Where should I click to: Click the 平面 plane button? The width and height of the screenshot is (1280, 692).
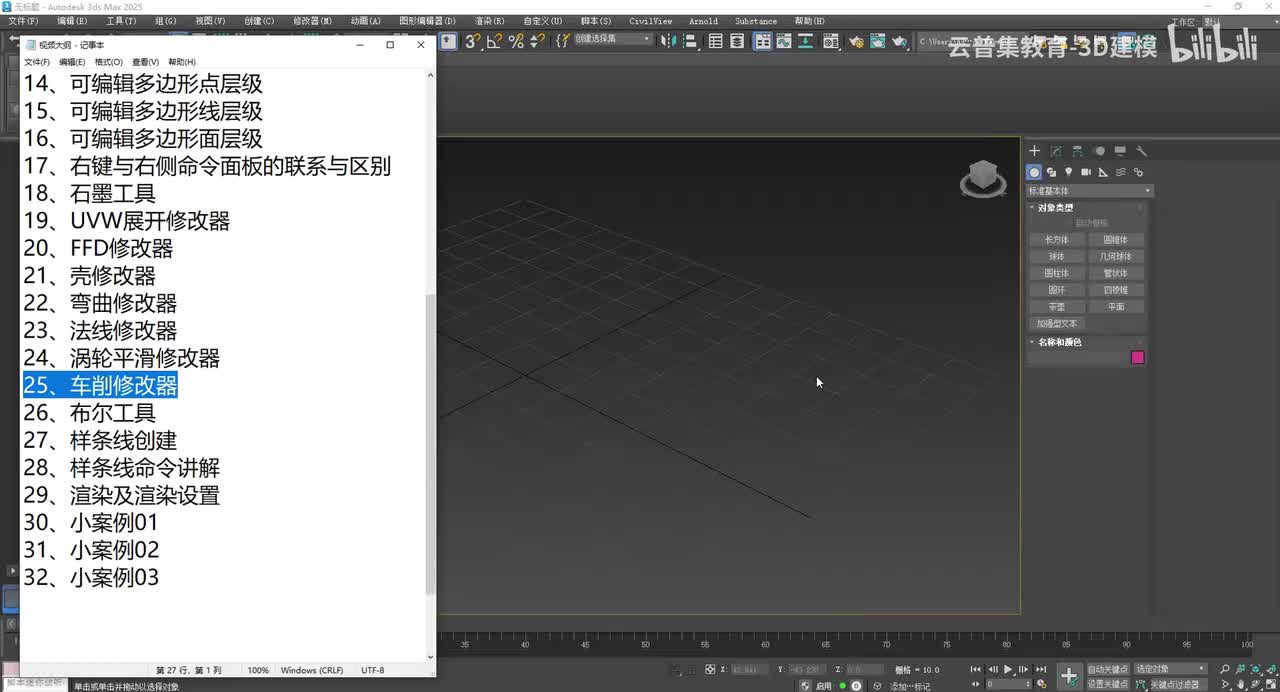[1116, 307]
